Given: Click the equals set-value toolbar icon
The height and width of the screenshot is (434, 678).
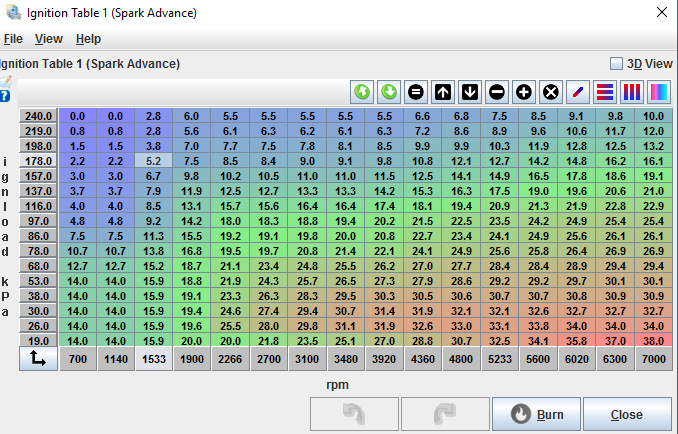Looking at the screenshot, I should (416, 92).
